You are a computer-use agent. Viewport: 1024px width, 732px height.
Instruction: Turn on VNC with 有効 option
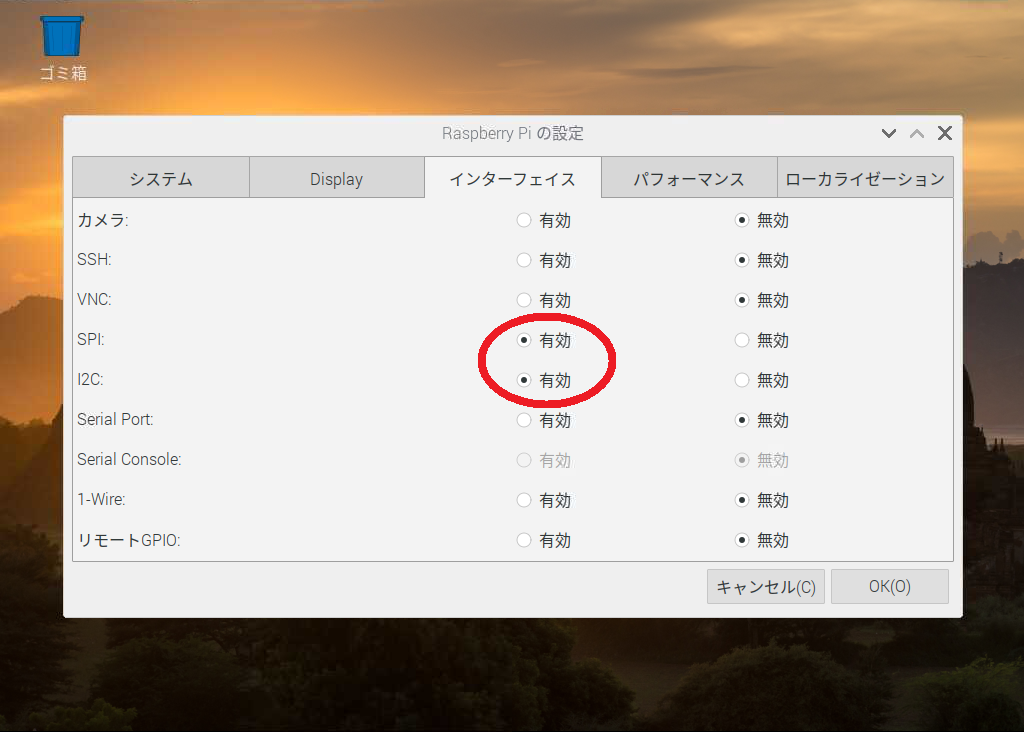click(x=524, y=301)
